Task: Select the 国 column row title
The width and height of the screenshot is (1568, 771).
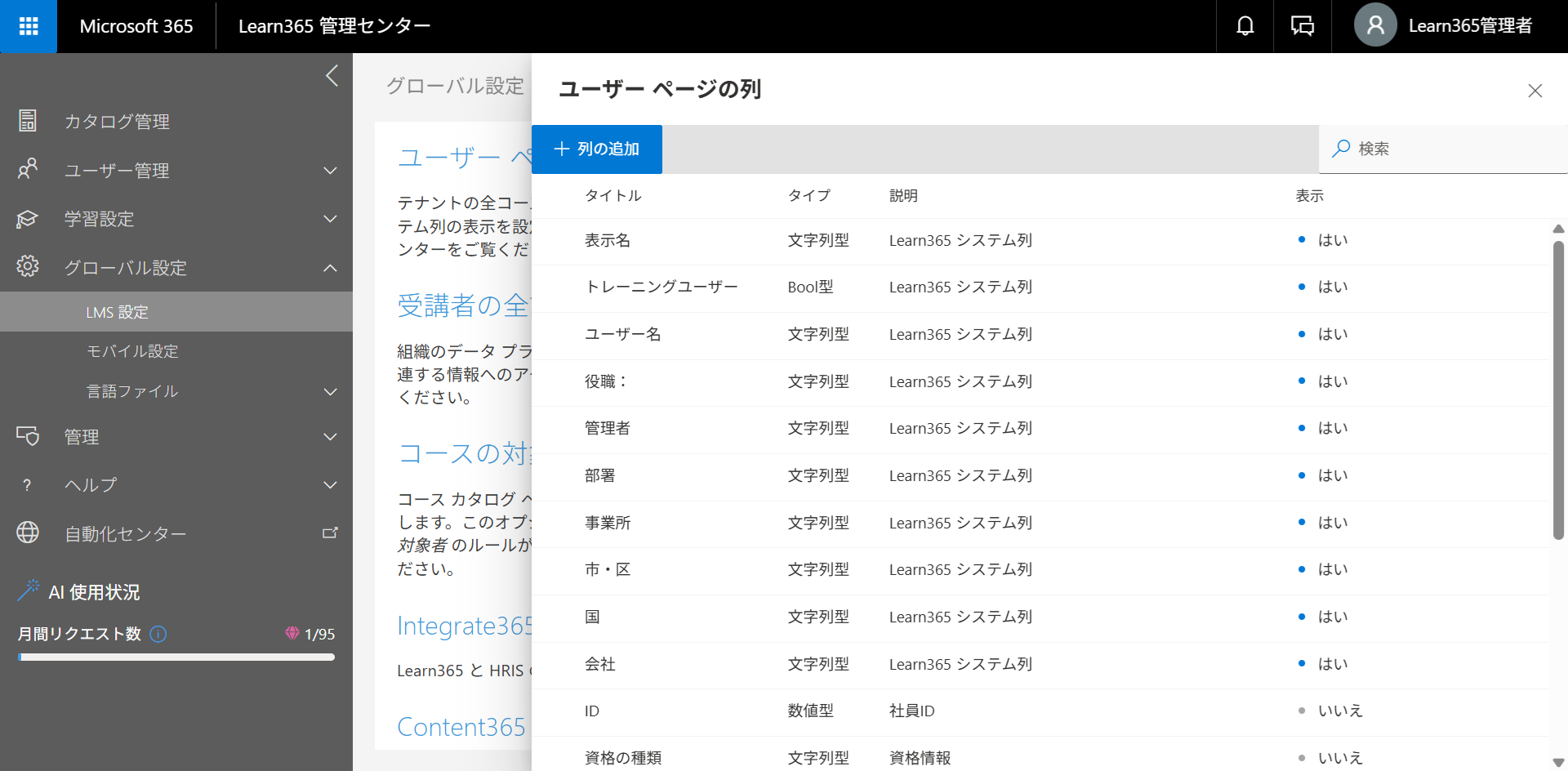Action: pos(592,617)
